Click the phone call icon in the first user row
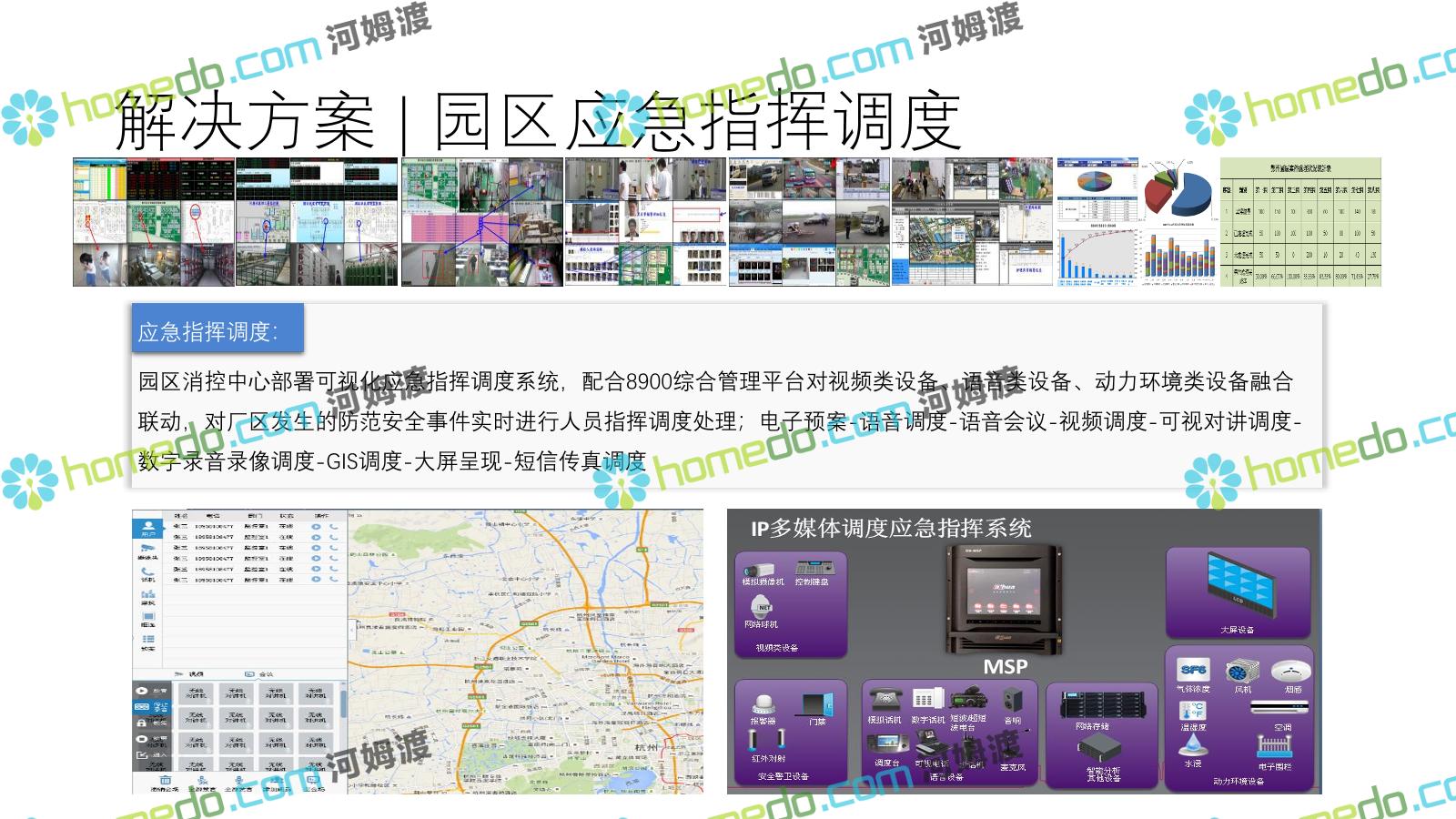The height and width of the screenshot is (819, 1456). click(x=334, y=526)
